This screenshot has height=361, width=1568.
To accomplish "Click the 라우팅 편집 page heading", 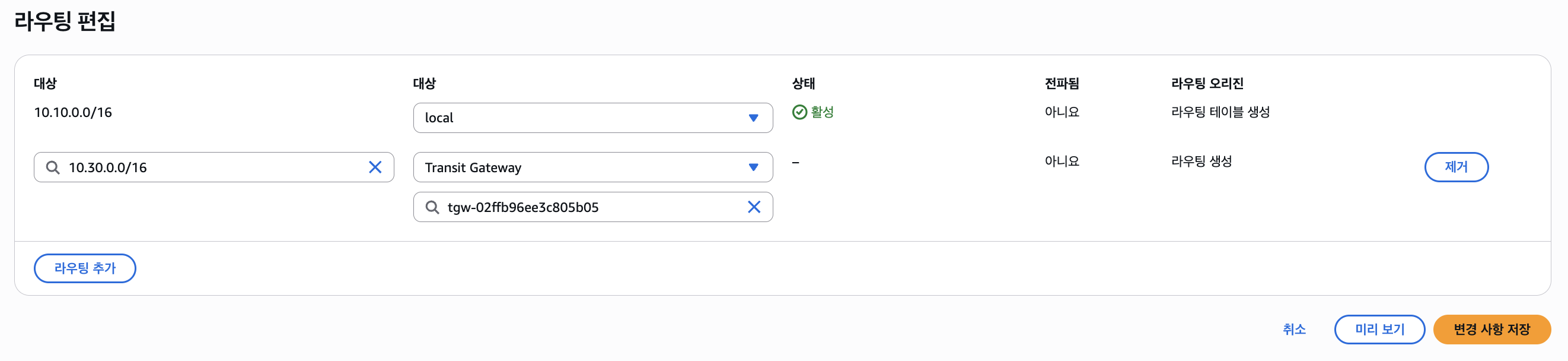I will [x=65, y=21].
